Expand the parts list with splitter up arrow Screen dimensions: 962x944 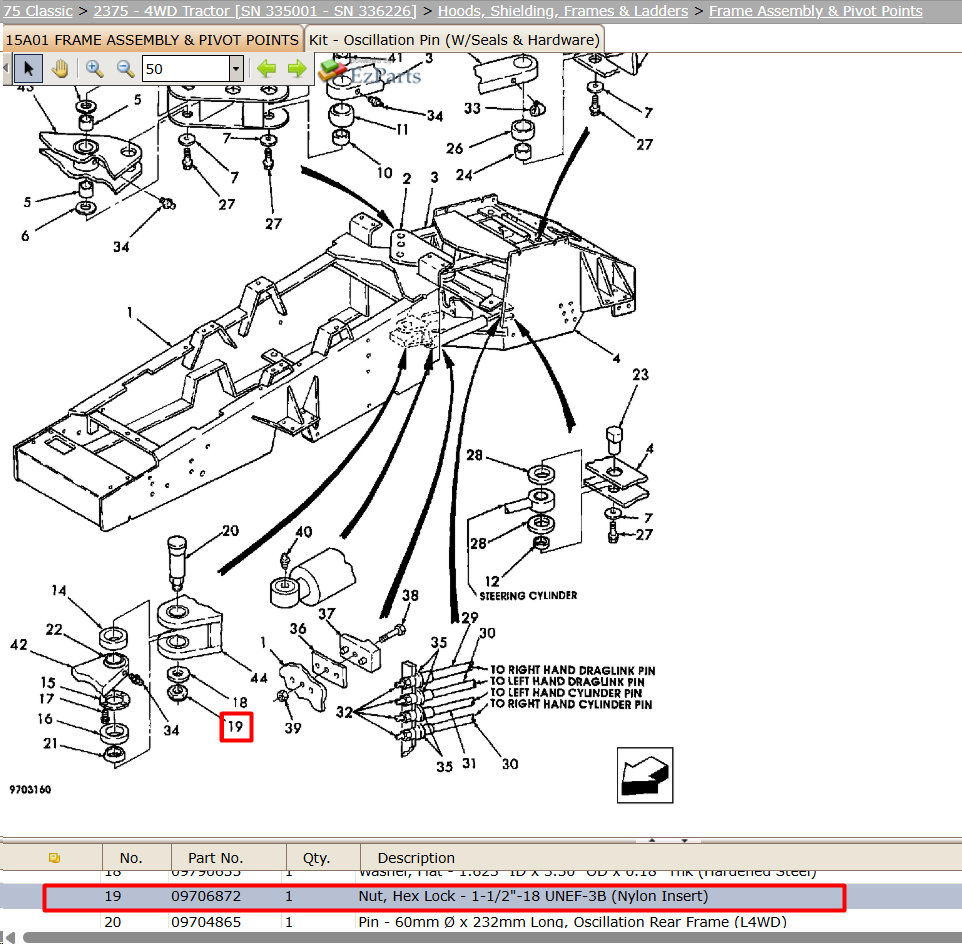click(x=652, y=840)
